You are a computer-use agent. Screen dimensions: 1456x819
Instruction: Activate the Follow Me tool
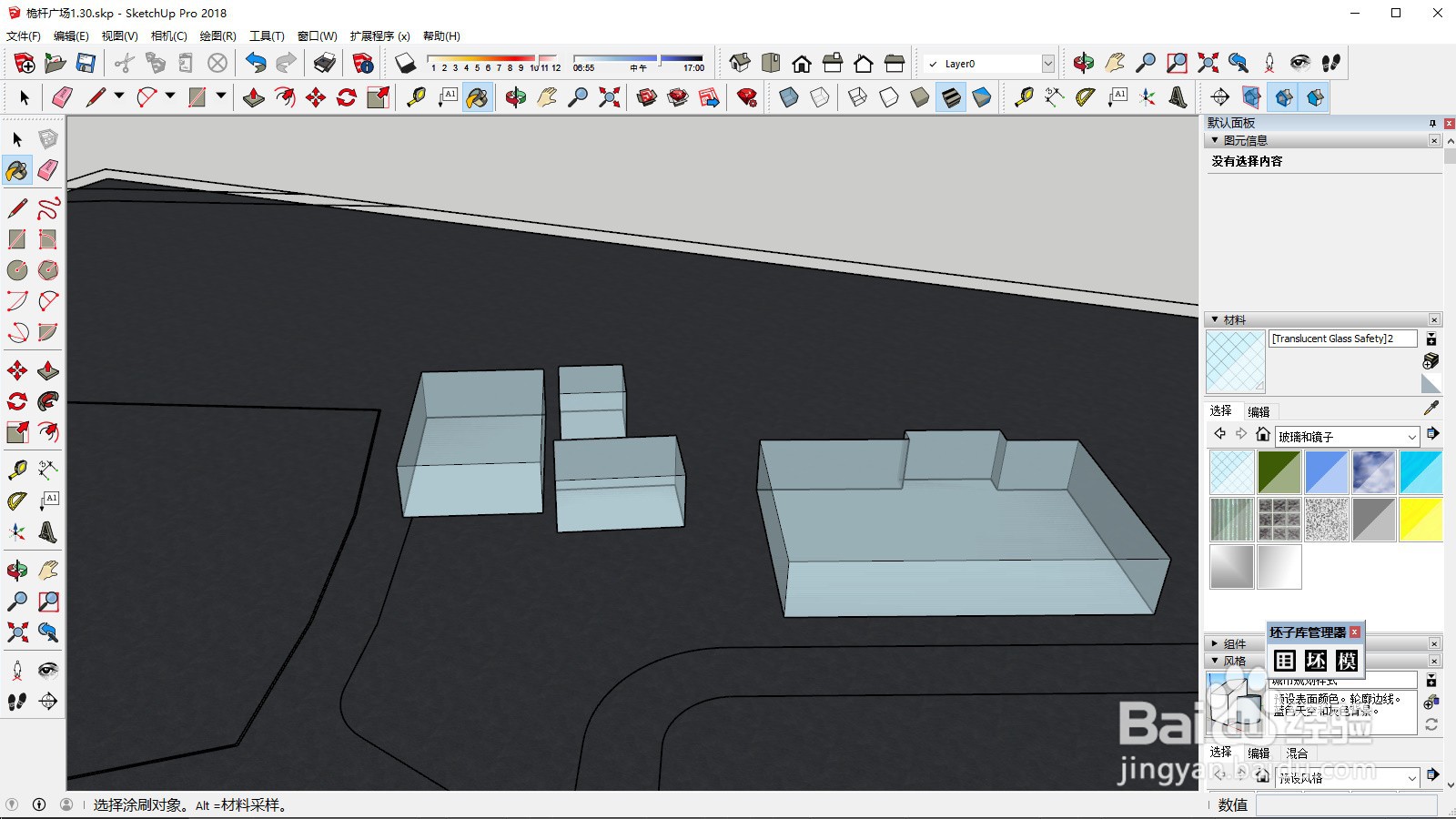coord(48,401)
